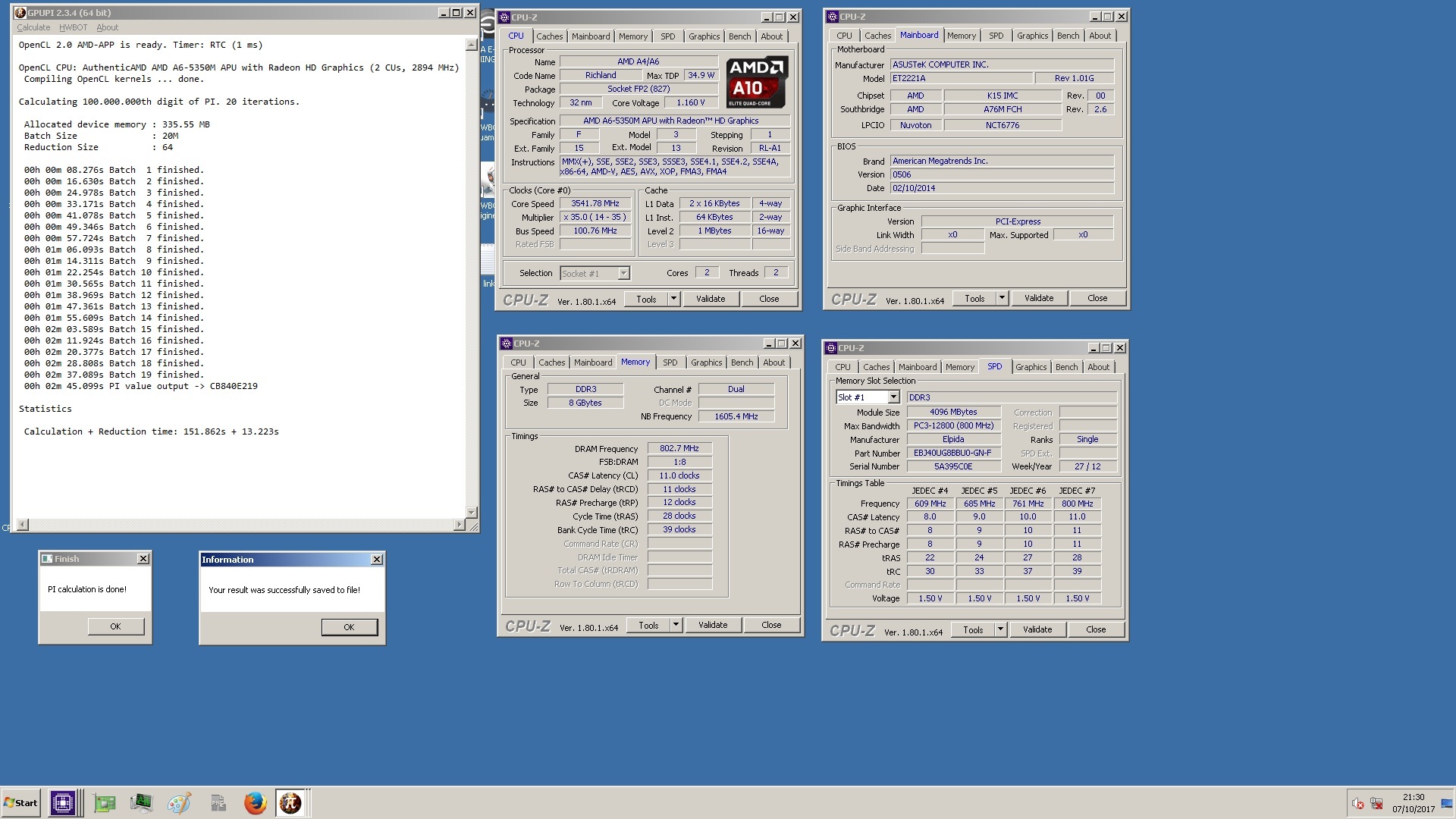
Task: Click the disconnected network tray icon
Action: coord(1377,804)
